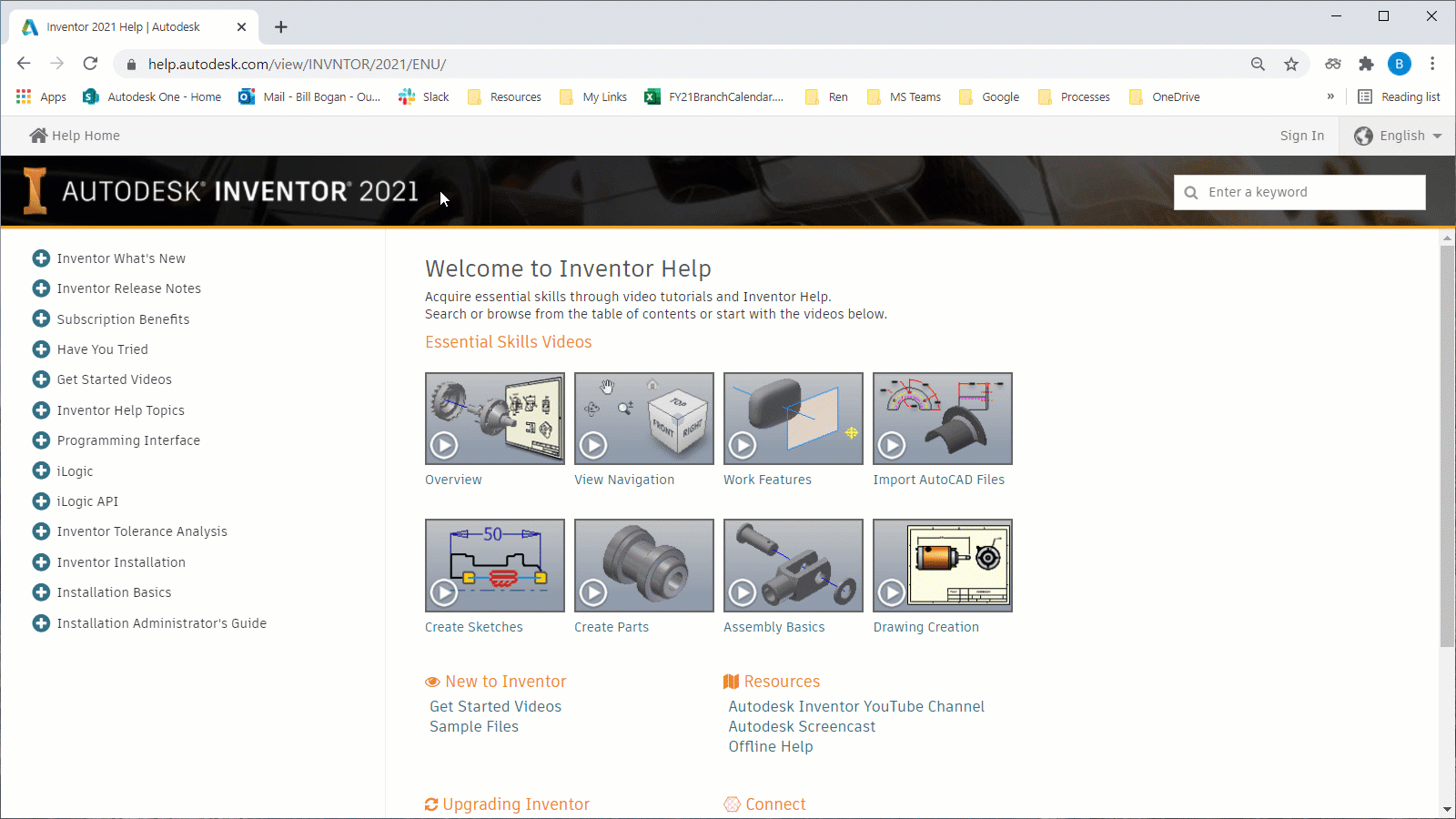Open the profile avatar B icon
The image size is (1456, 819).
coord(1400,64)
